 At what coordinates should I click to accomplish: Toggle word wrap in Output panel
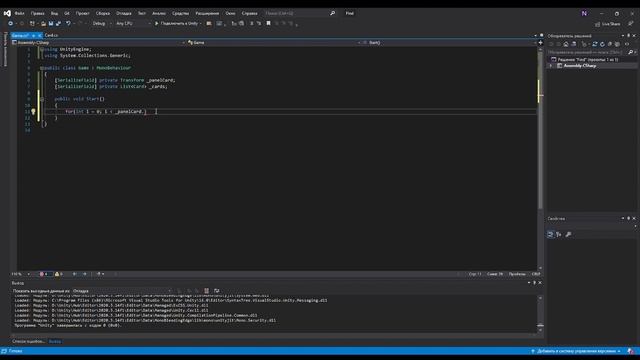[216, 291]
